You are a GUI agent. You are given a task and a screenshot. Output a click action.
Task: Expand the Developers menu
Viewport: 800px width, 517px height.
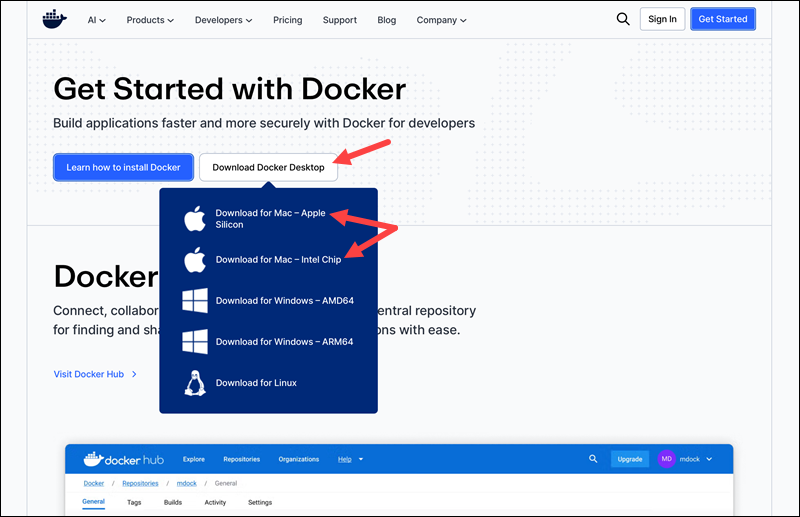coord(223,20)
